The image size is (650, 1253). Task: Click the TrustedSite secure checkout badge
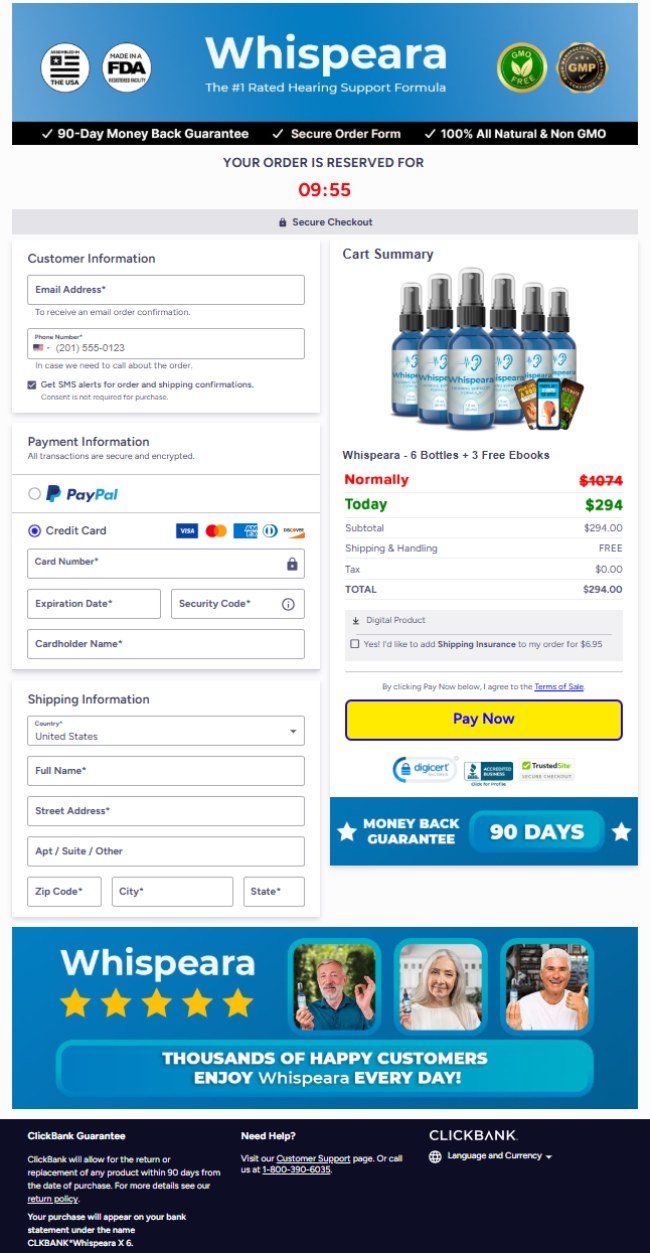pyautogui.click(x=547, y=769)
